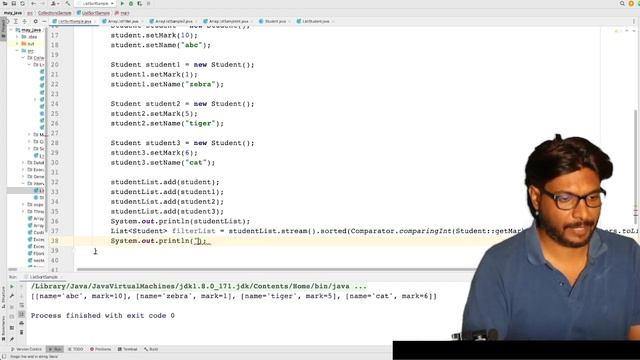This screenshot has width=640, height=360.
Task: Collapse the src folder
Action: coord(18,51)
